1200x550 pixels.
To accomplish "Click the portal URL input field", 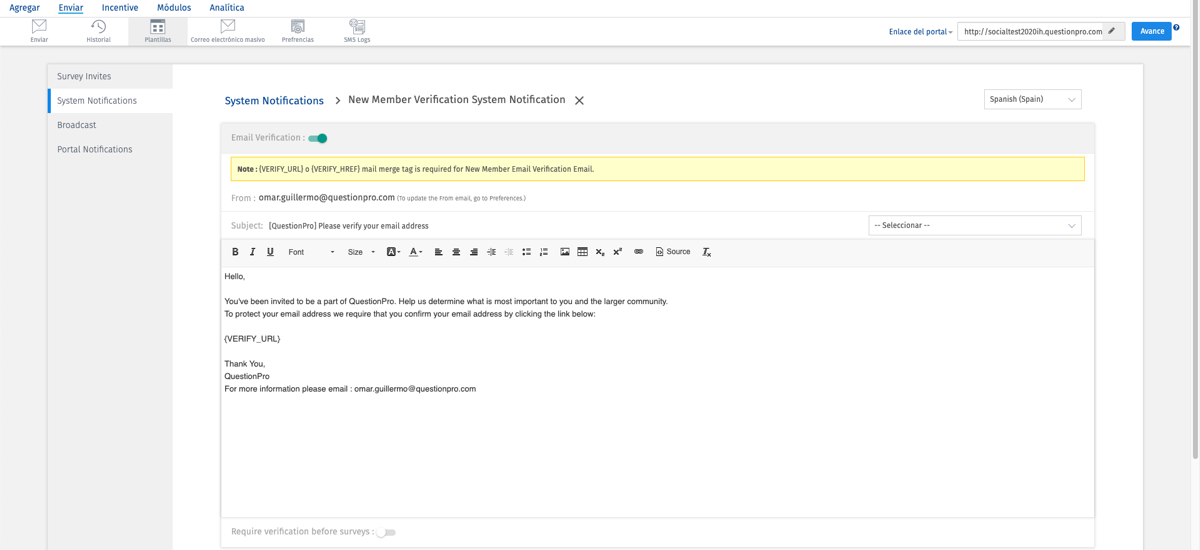I will (x=1032, y=31).
